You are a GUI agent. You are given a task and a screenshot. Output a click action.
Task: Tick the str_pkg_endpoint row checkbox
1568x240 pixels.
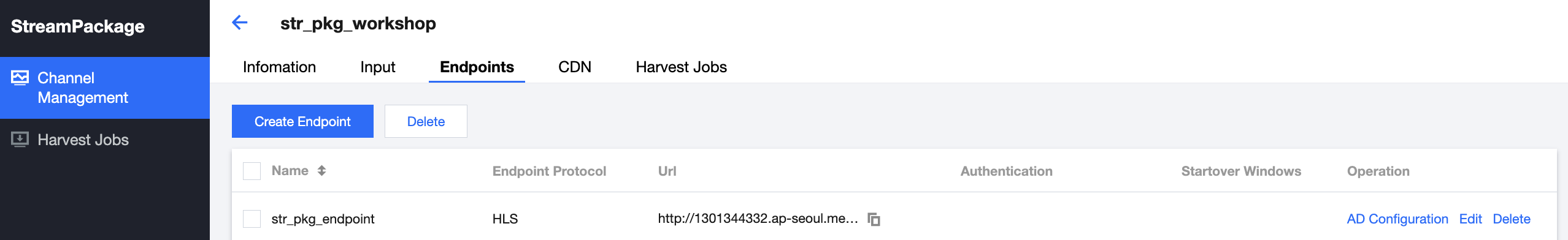[252, 219]
